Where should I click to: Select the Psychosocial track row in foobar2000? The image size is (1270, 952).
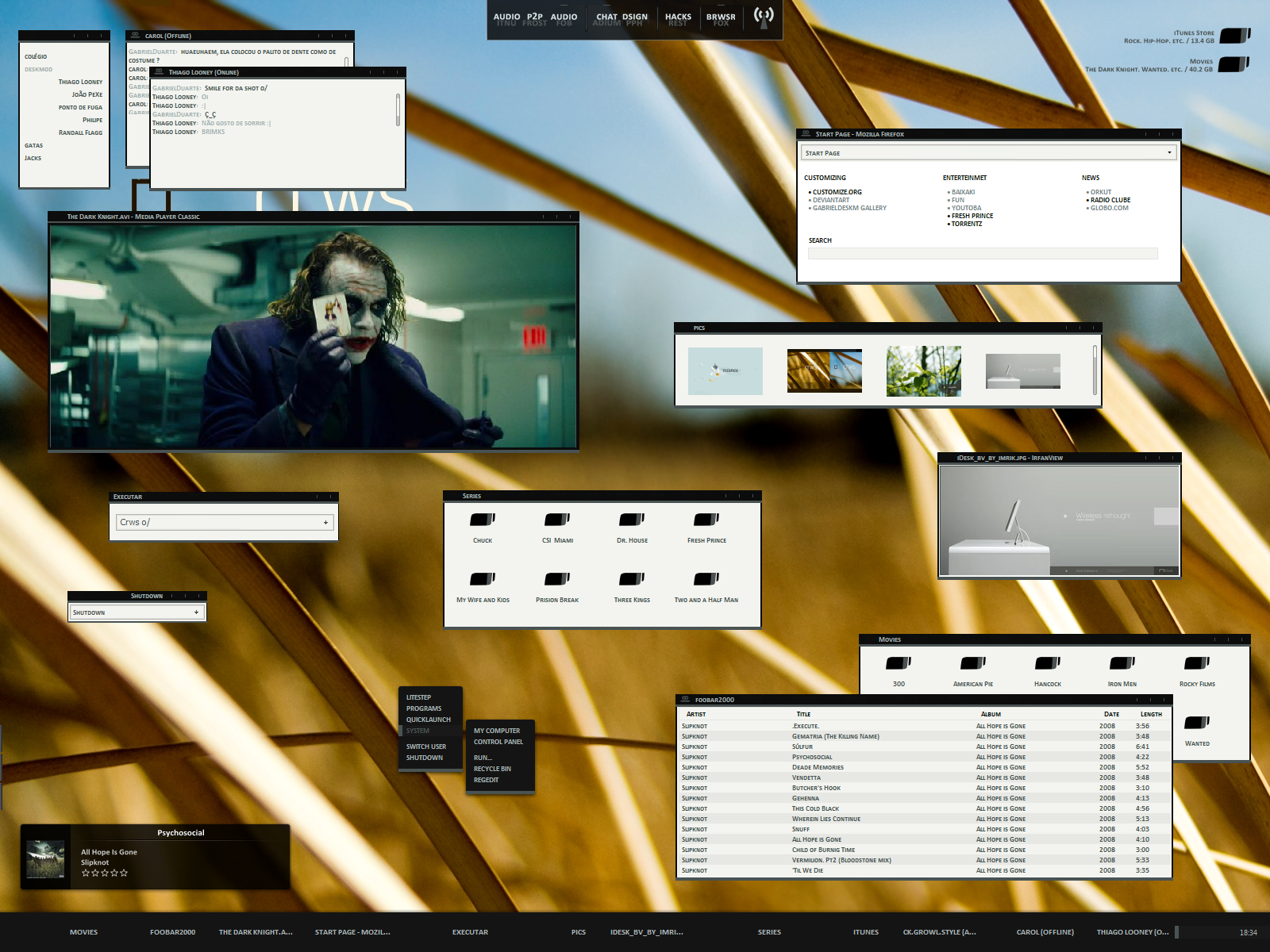click(924, 757)
